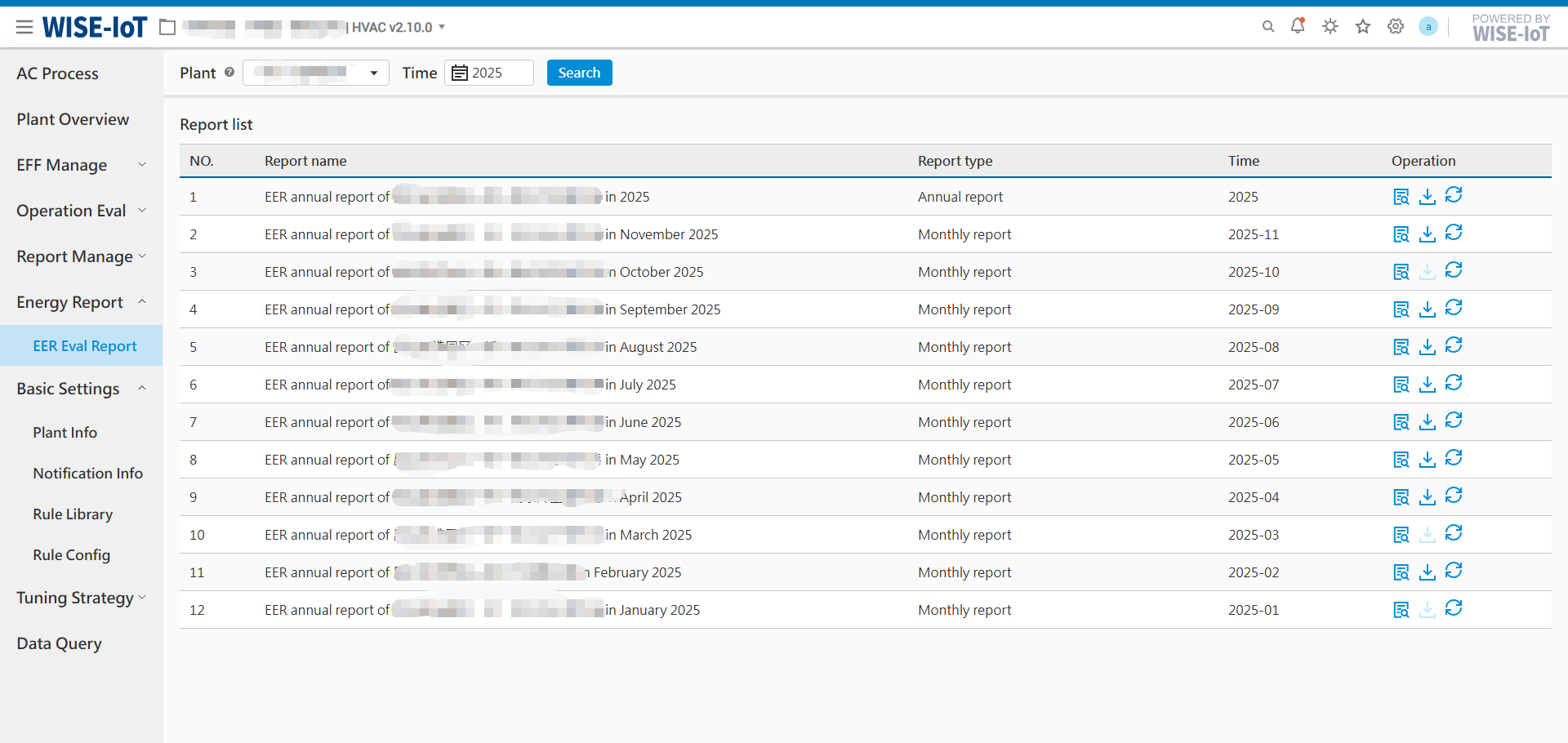Download the November 2025 monthly report
The width and height of the screenshot is (1568, 743).
pyautogui.click(x=1427, y=234)
